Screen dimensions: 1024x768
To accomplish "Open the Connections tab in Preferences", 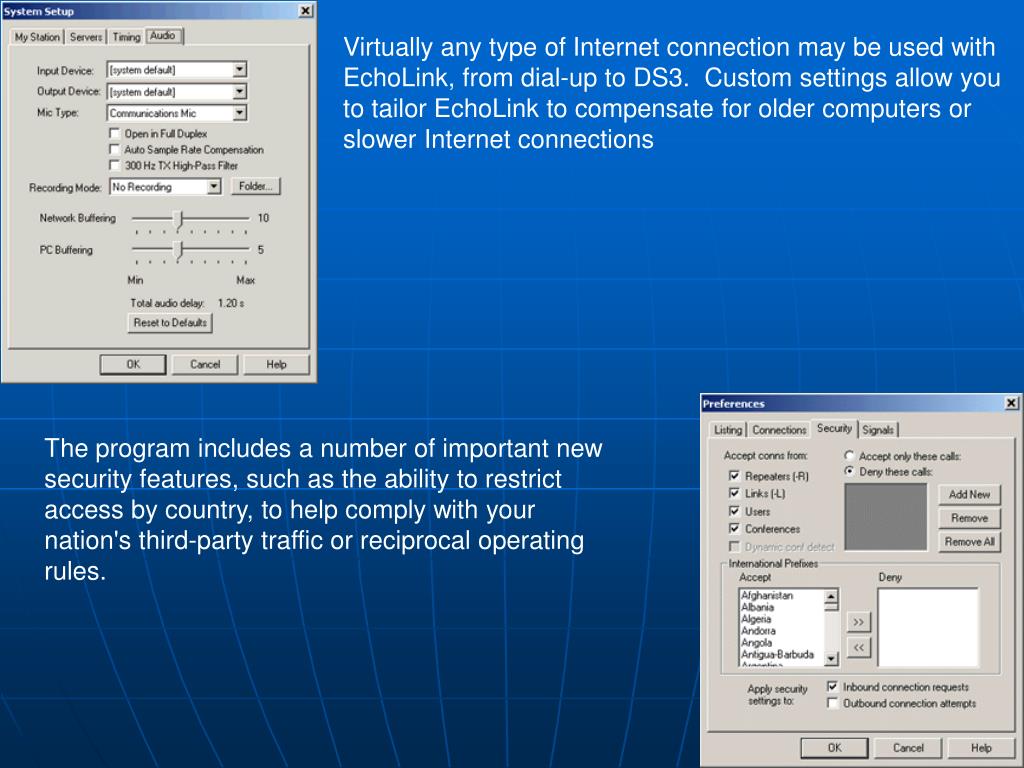I will coord(779,430).
